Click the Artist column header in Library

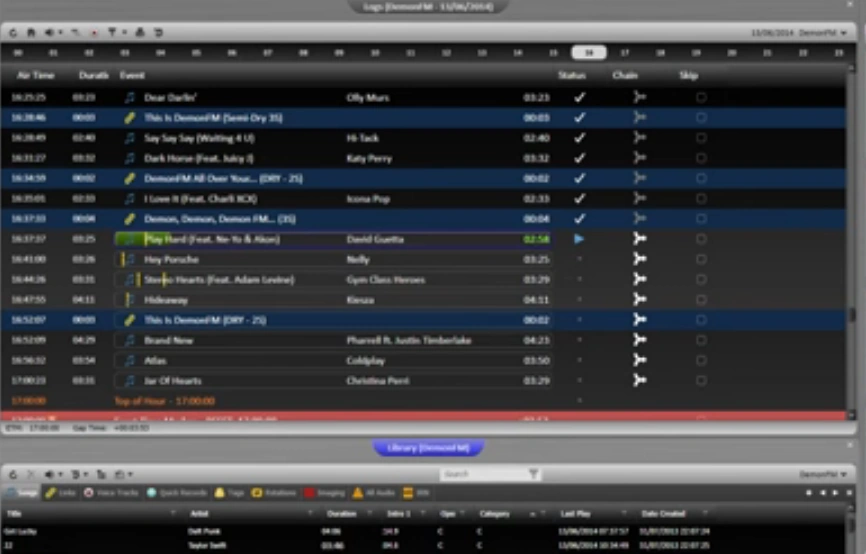coord(199,514)
